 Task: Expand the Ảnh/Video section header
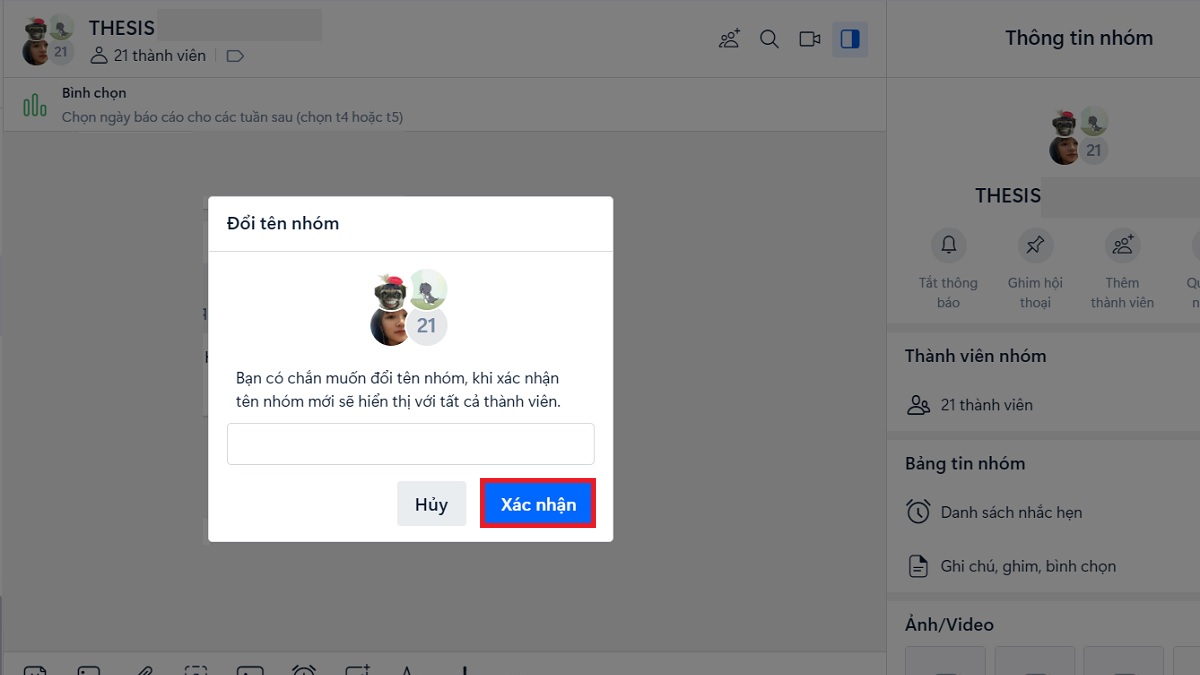[x=949, y=624]
